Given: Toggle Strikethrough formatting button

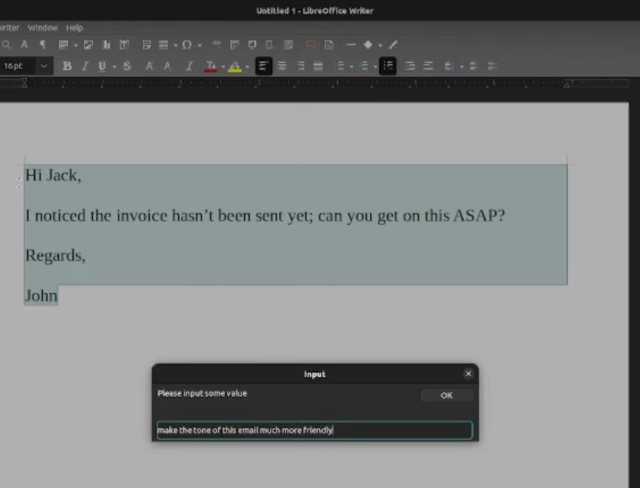Looking at the screenshot, I should point(126,66).
